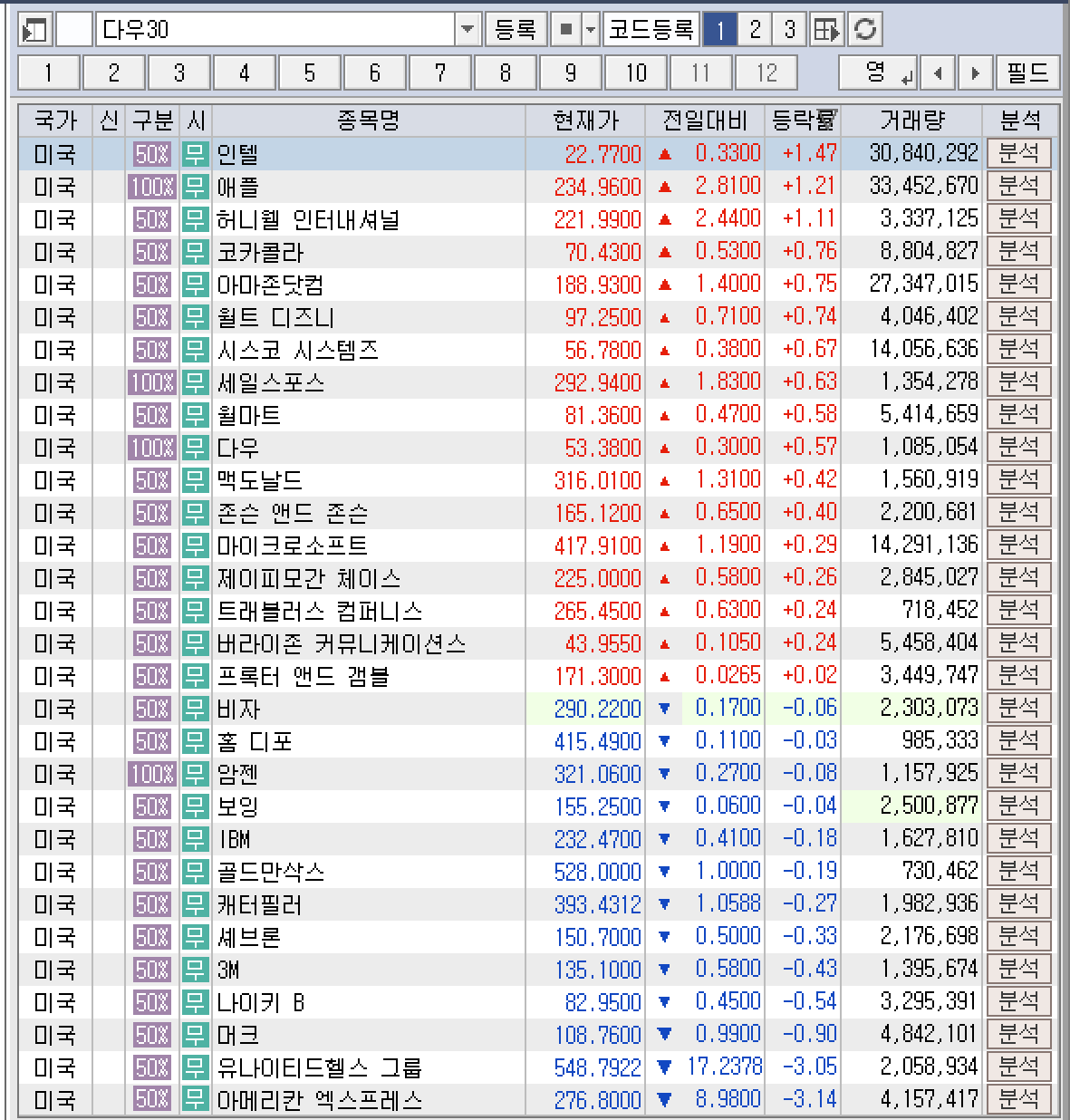The width and height of the screenshot is (1070, 1120).
Task: Click the 50% badge for 인텔
Action: [152, 154]
